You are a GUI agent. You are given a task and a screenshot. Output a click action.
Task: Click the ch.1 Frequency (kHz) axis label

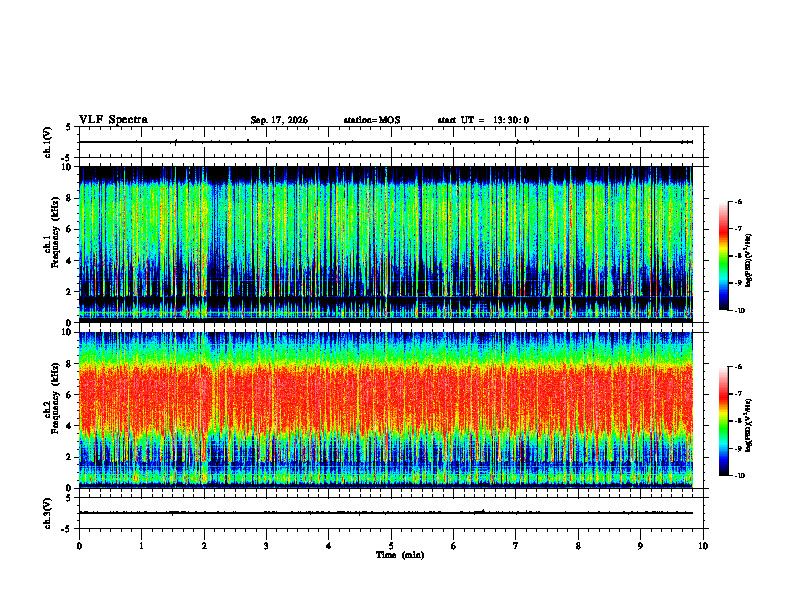(51, 246)
